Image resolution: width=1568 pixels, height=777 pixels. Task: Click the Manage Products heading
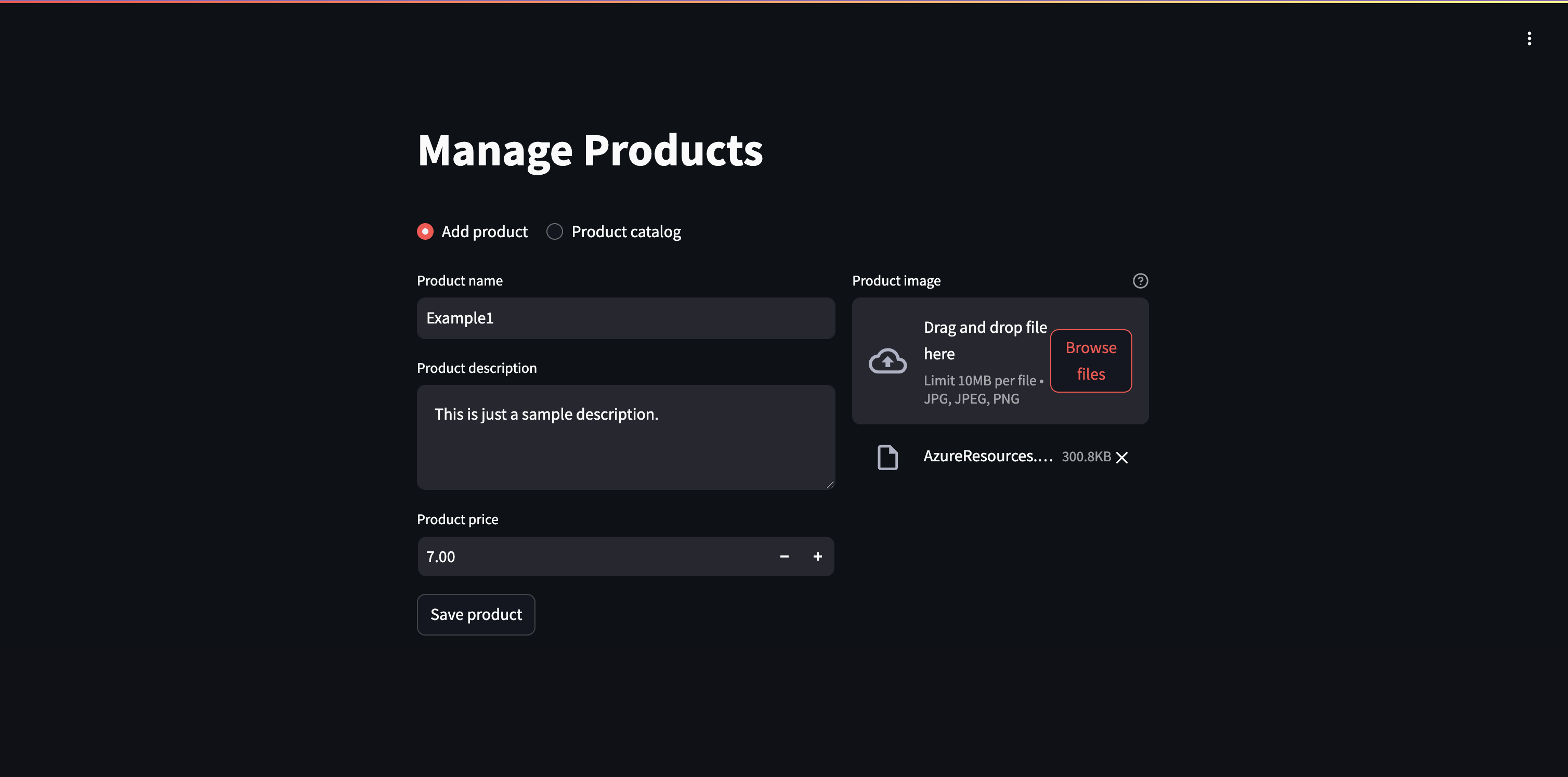[x=589, y=150]
